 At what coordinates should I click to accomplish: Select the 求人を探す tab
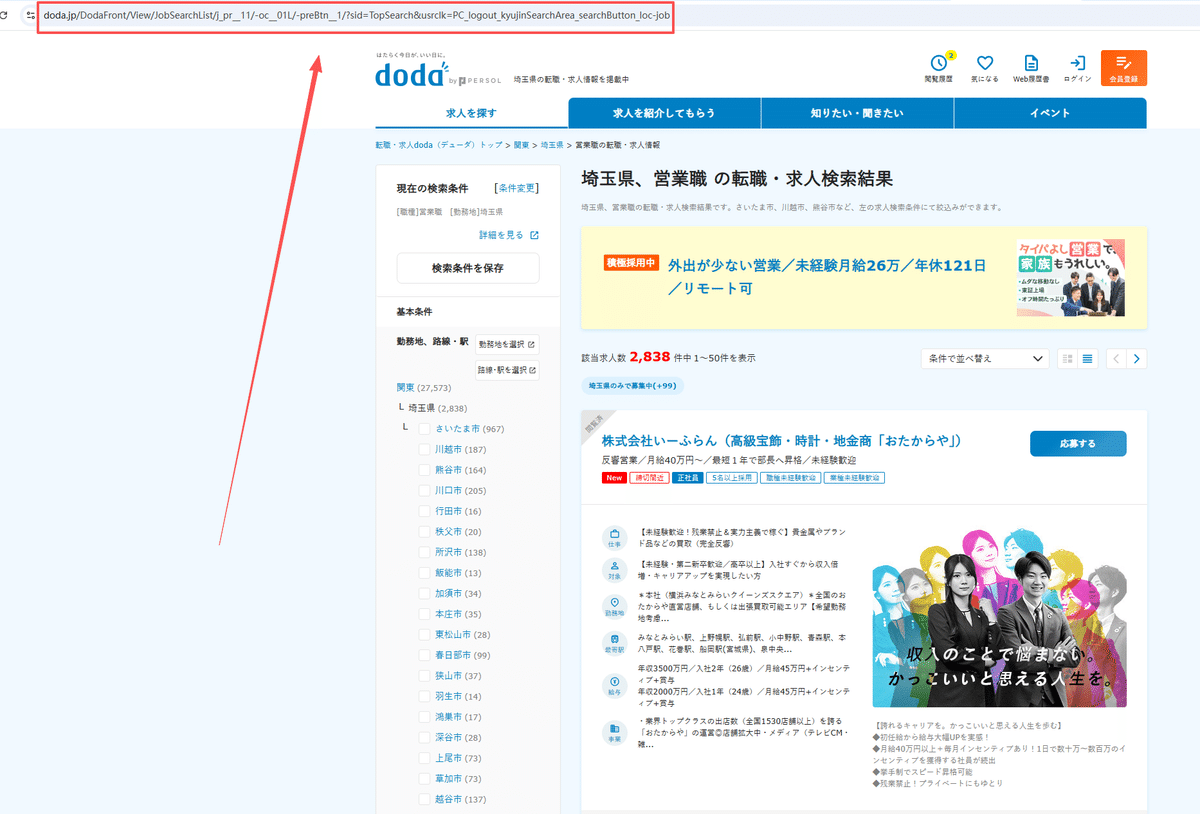[471, 113]
